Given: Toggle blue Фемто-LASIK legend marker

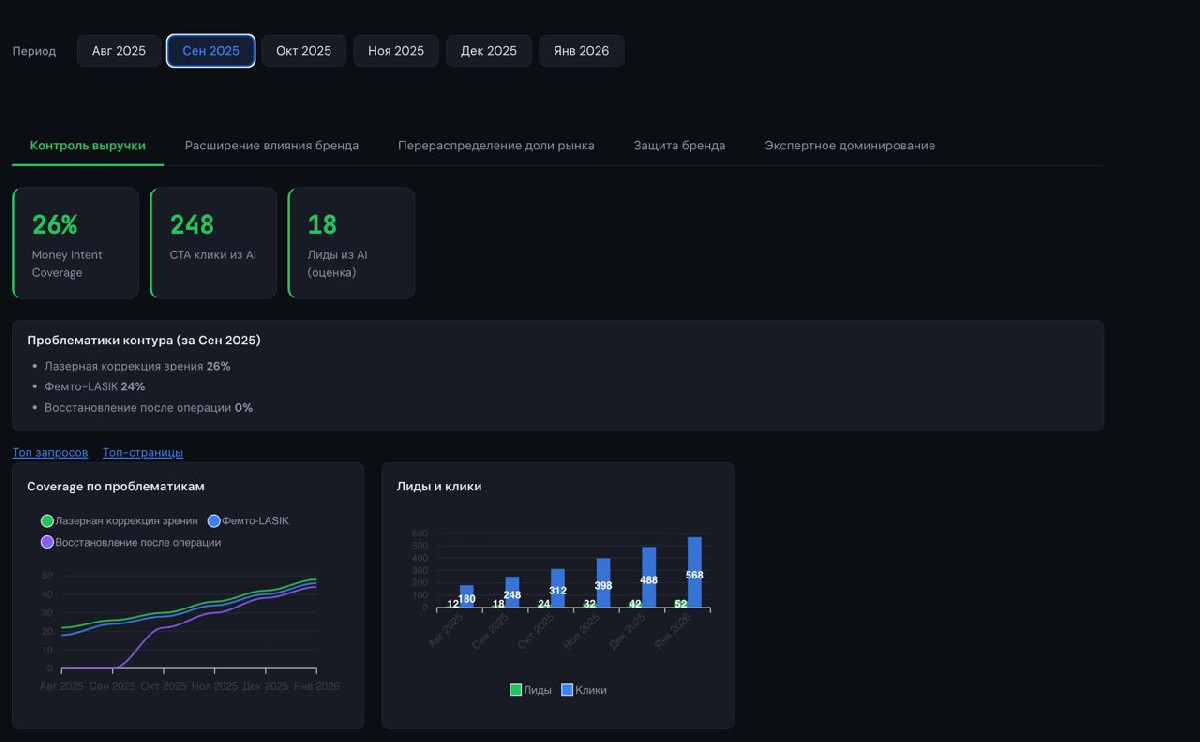Looking at the screenshot, I should pyautogui.click(x=214, y=521).
